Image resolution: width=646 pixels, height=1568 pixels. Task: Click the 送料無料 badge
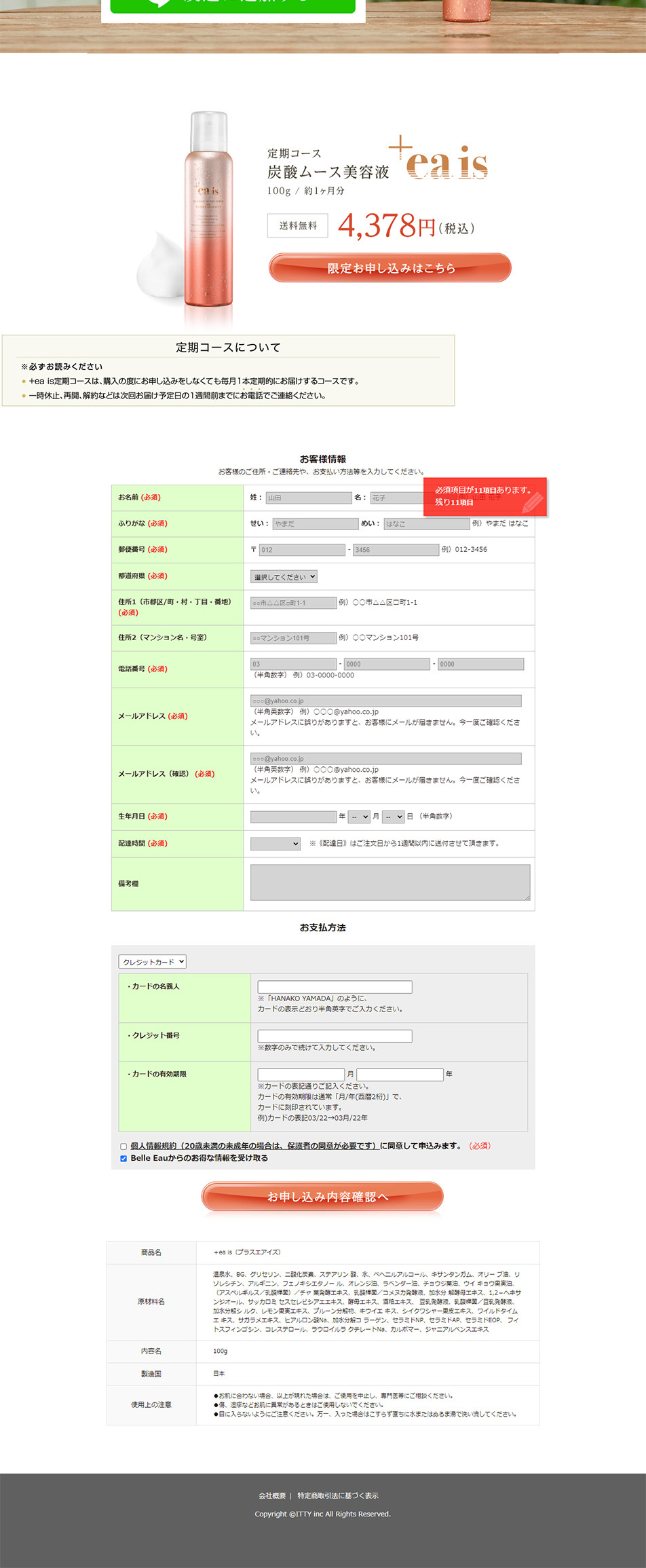coord(298,225)
